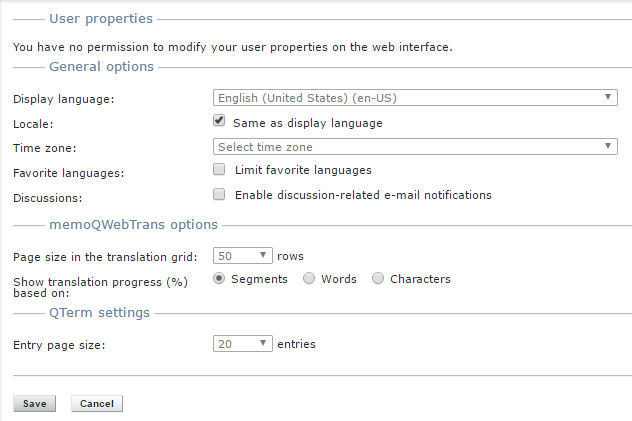The width and height of the screenshot is (632, 421).
Task: Expand the Select time zone dropdown
Action: (x=415, y=147)
